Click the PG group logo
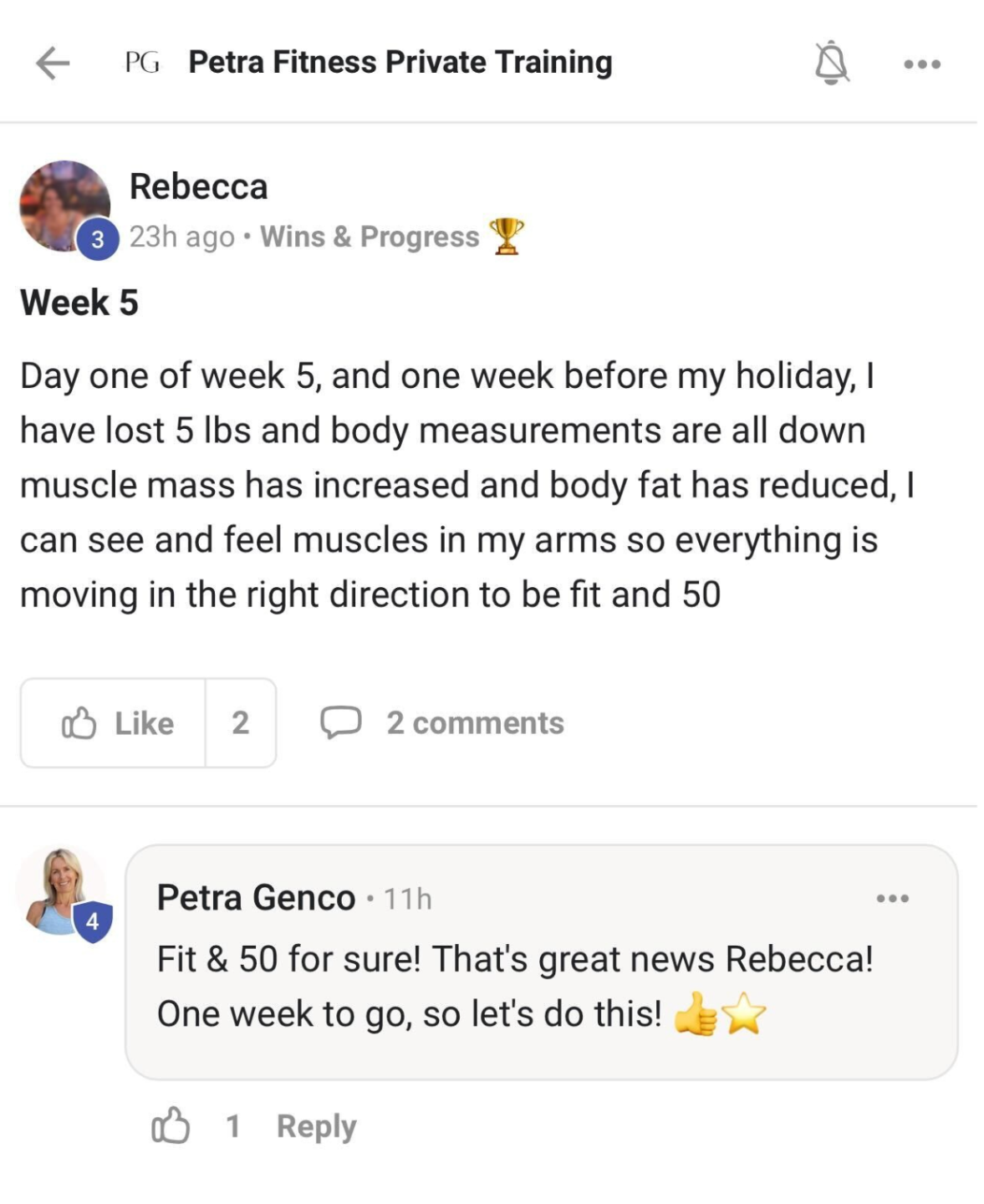Screen dimensions: 984x1204 142,63
